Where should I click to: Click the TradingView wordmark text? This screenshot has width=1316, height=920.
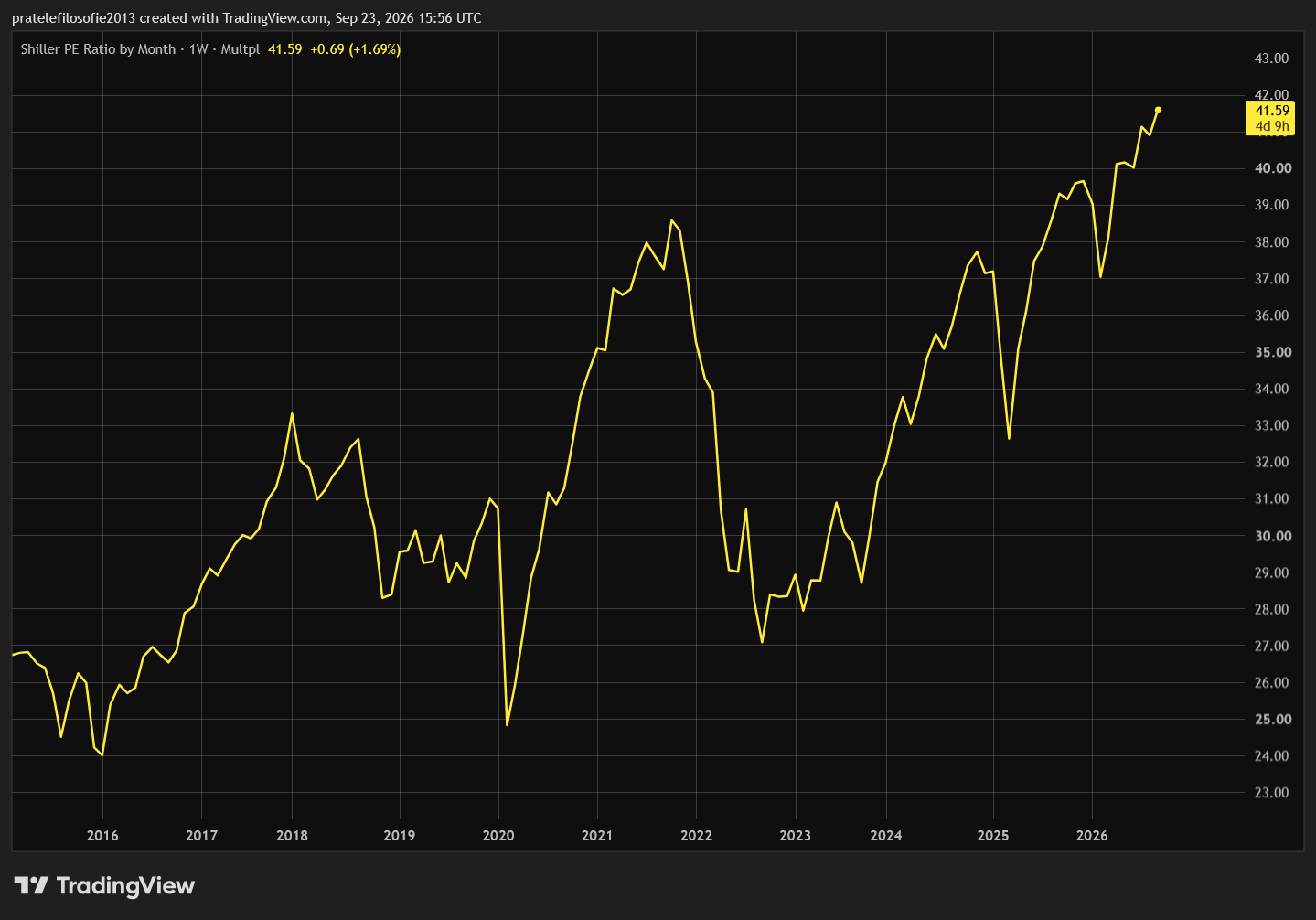pos(125,885)
